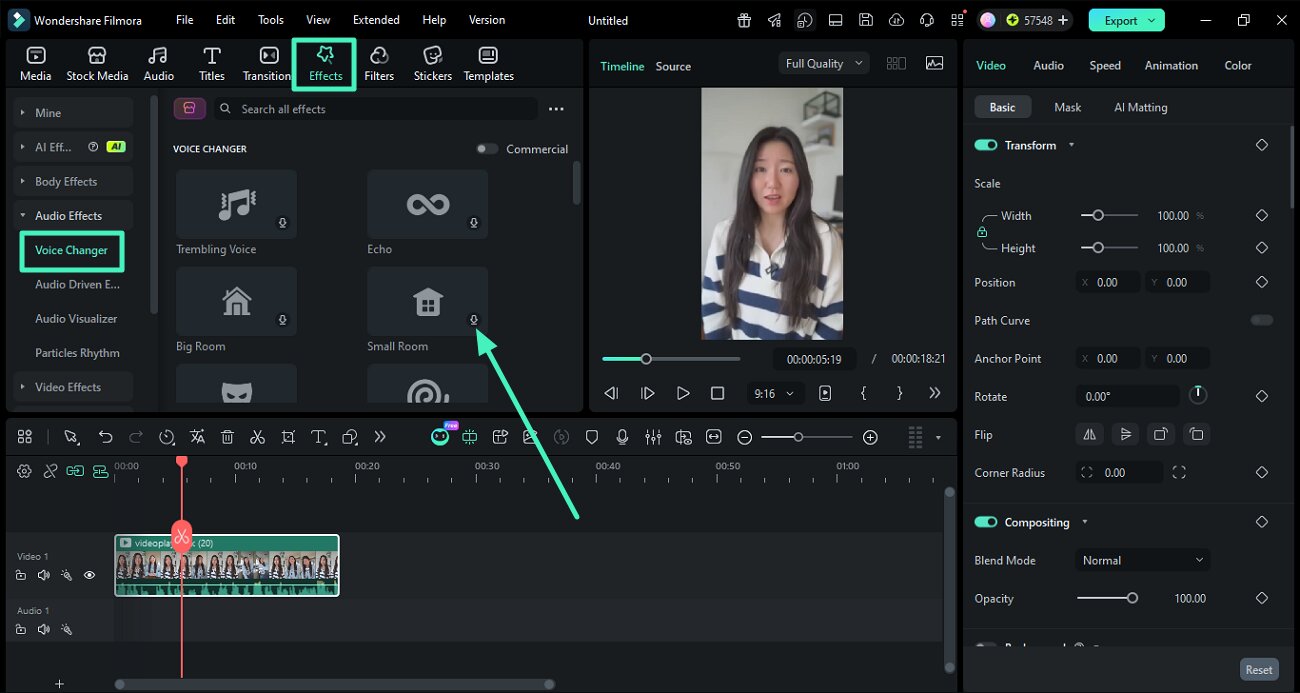Viewport: 1300px width, 693px height.
Task: Delete the selected clip with trash icon
Action: click(227, 437)
